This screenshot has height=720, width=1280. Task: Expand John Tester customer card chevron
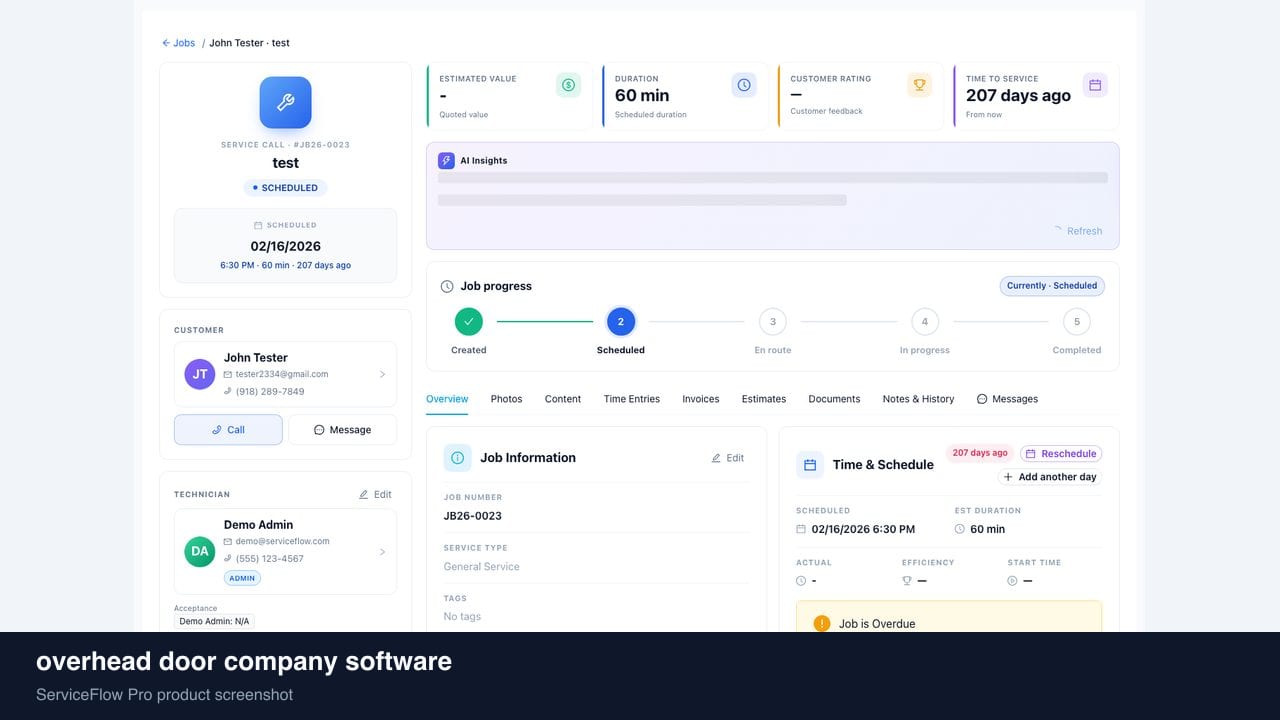[382, 374]
